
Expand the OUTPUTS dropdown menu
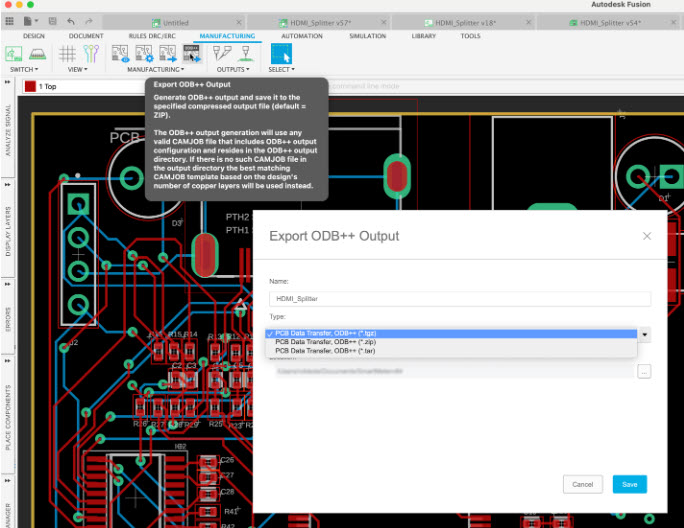click(232, 70)
